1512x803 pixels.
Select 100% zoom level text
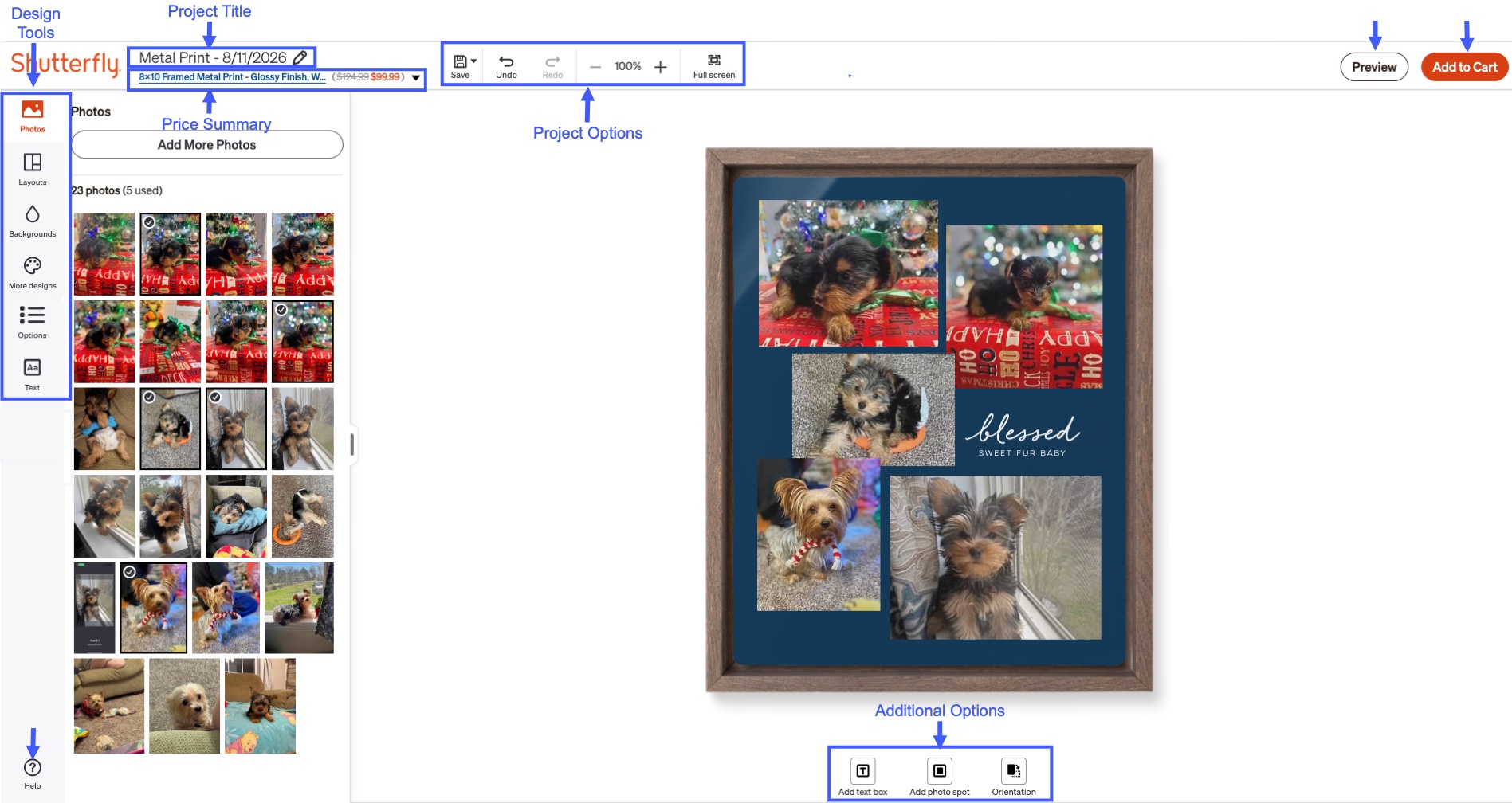point(628,66)
